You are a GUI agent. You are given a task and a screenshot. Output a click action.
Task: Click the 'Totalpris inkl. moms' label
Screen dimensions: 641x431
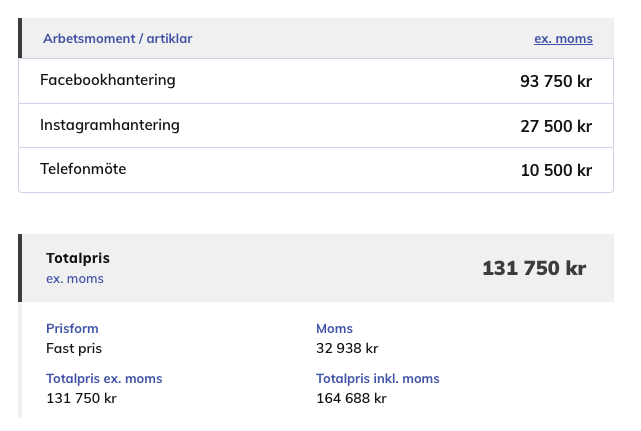tap(377, 378)
